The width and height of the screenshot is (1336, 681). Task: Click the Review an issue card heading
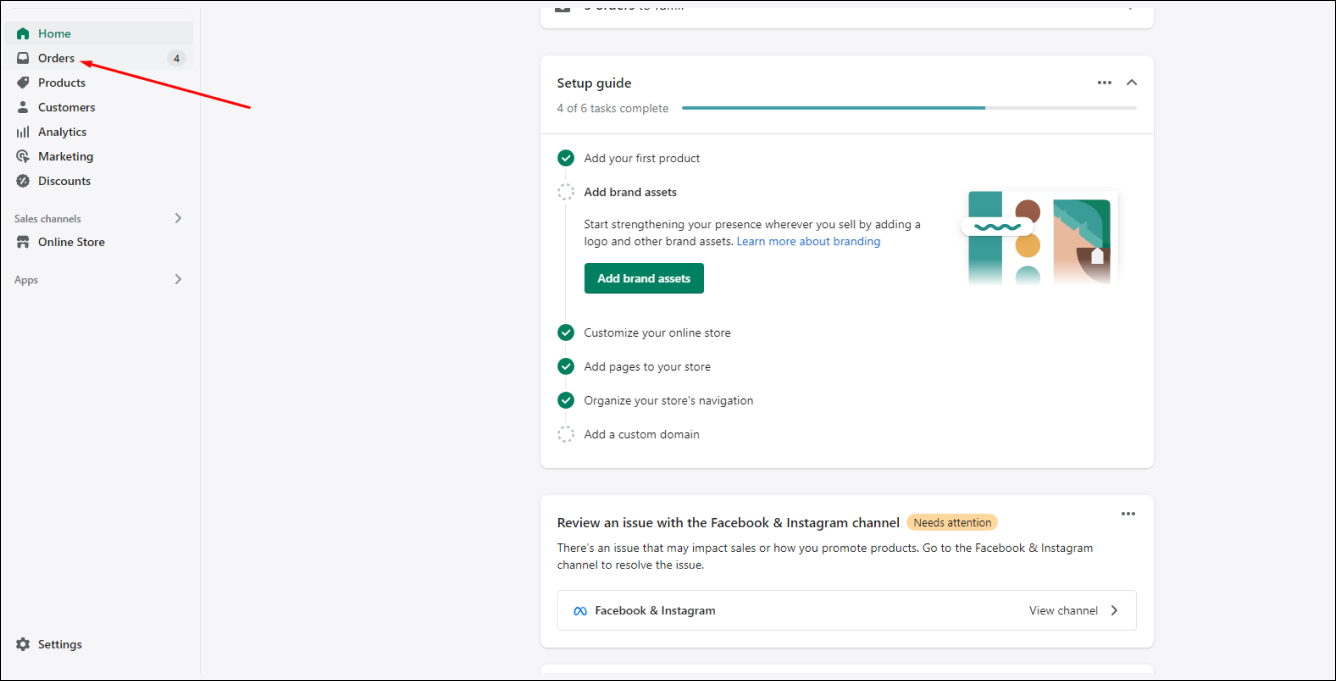coord(728,523)
